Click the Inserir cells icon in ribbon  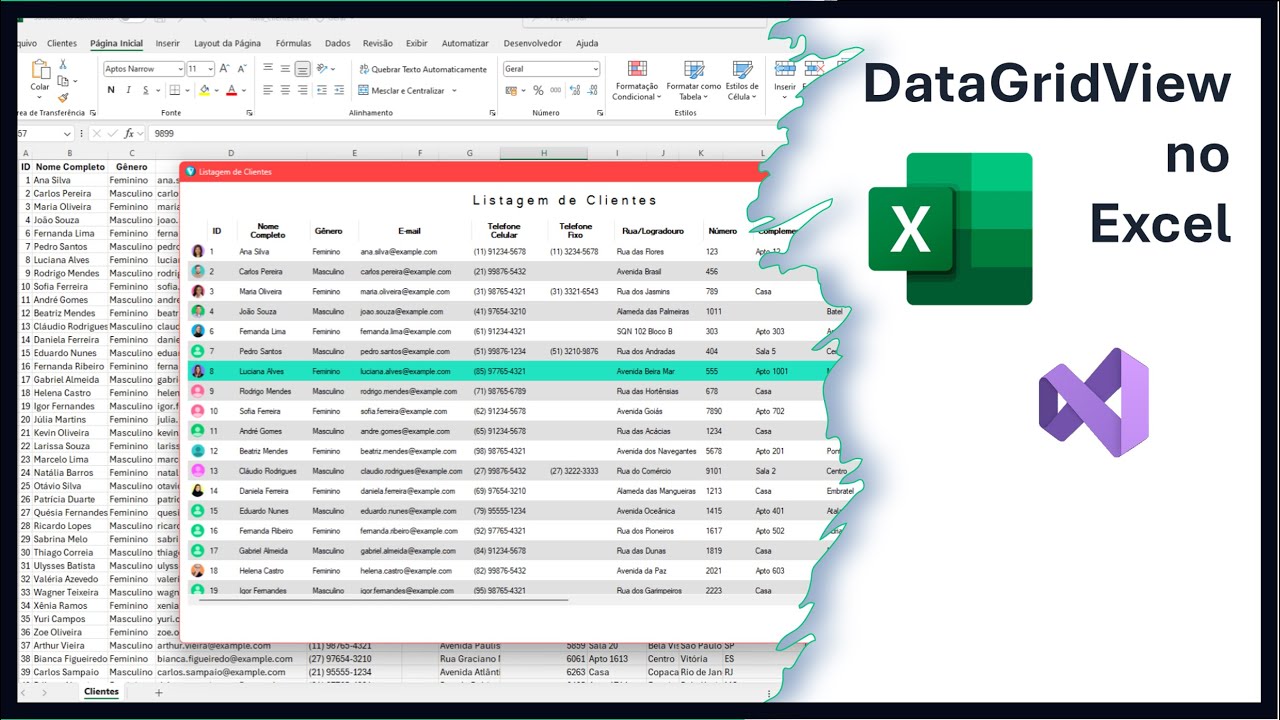(785, 68)
